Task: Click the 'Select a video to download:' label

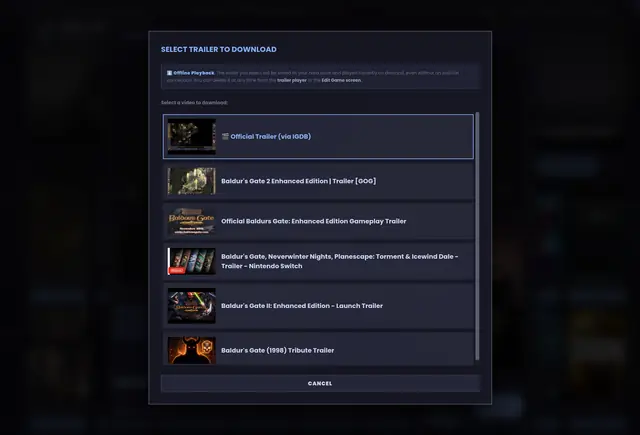Action: pyautogui.click(x=194, y=102)
